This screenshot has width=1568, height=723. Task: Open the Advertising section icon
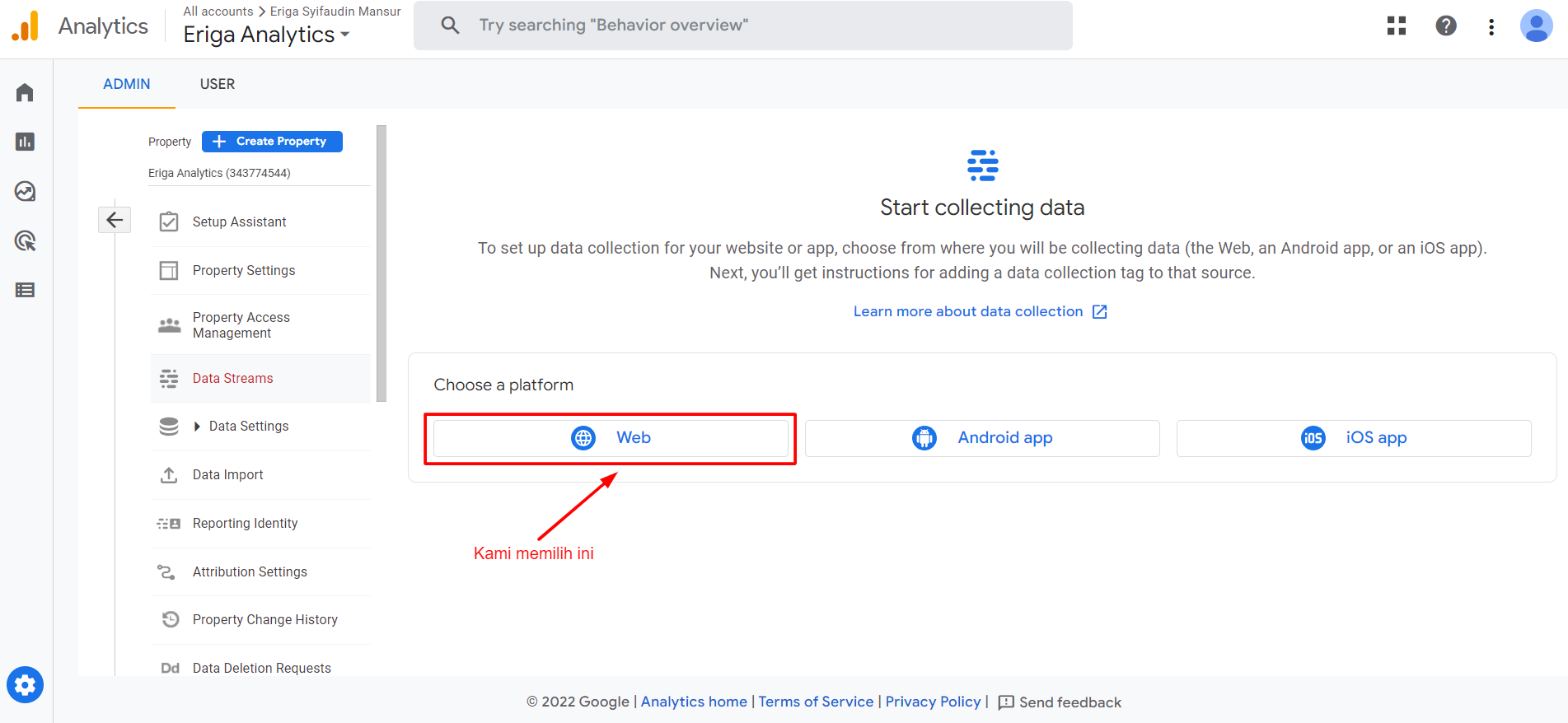point(25,240)
